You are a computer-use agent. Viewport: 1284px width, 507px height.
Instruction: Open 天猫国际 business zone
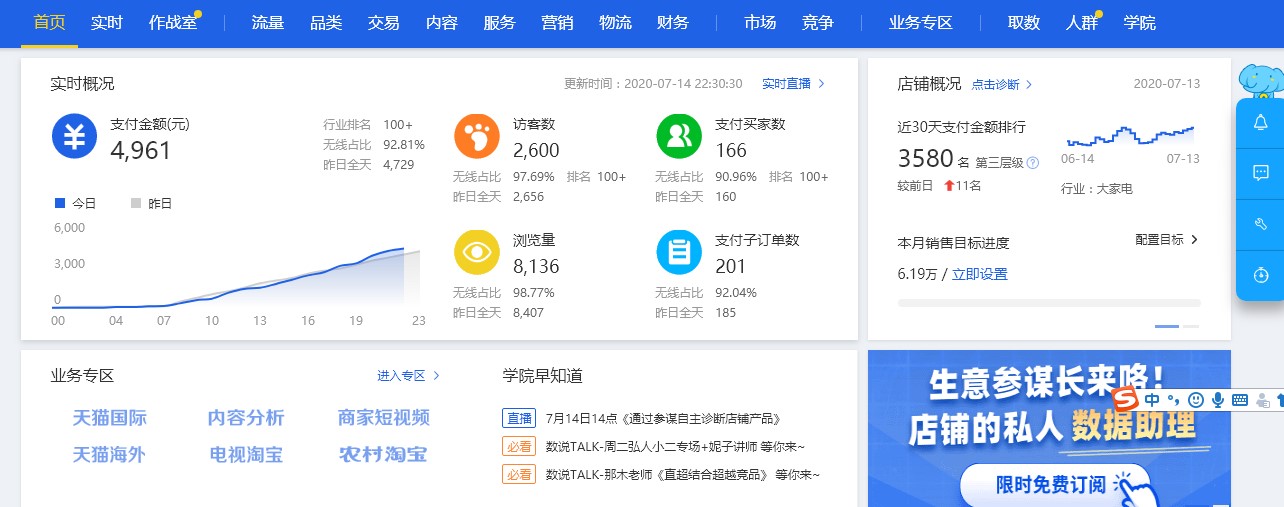tap(110, 418)
